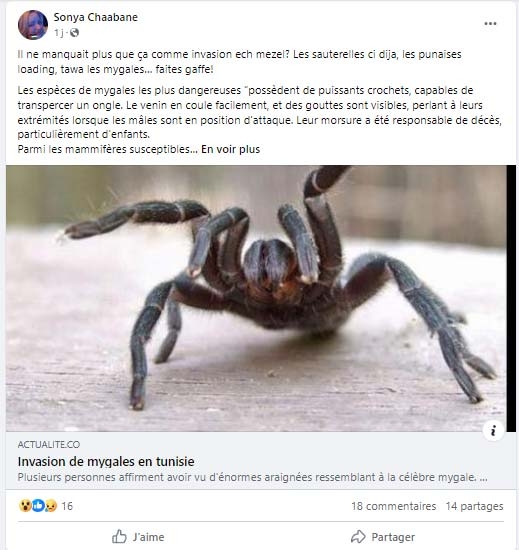The height and width of the screenshot is (550, 519).
Task: Click the Partager button label
Action: 393,537
